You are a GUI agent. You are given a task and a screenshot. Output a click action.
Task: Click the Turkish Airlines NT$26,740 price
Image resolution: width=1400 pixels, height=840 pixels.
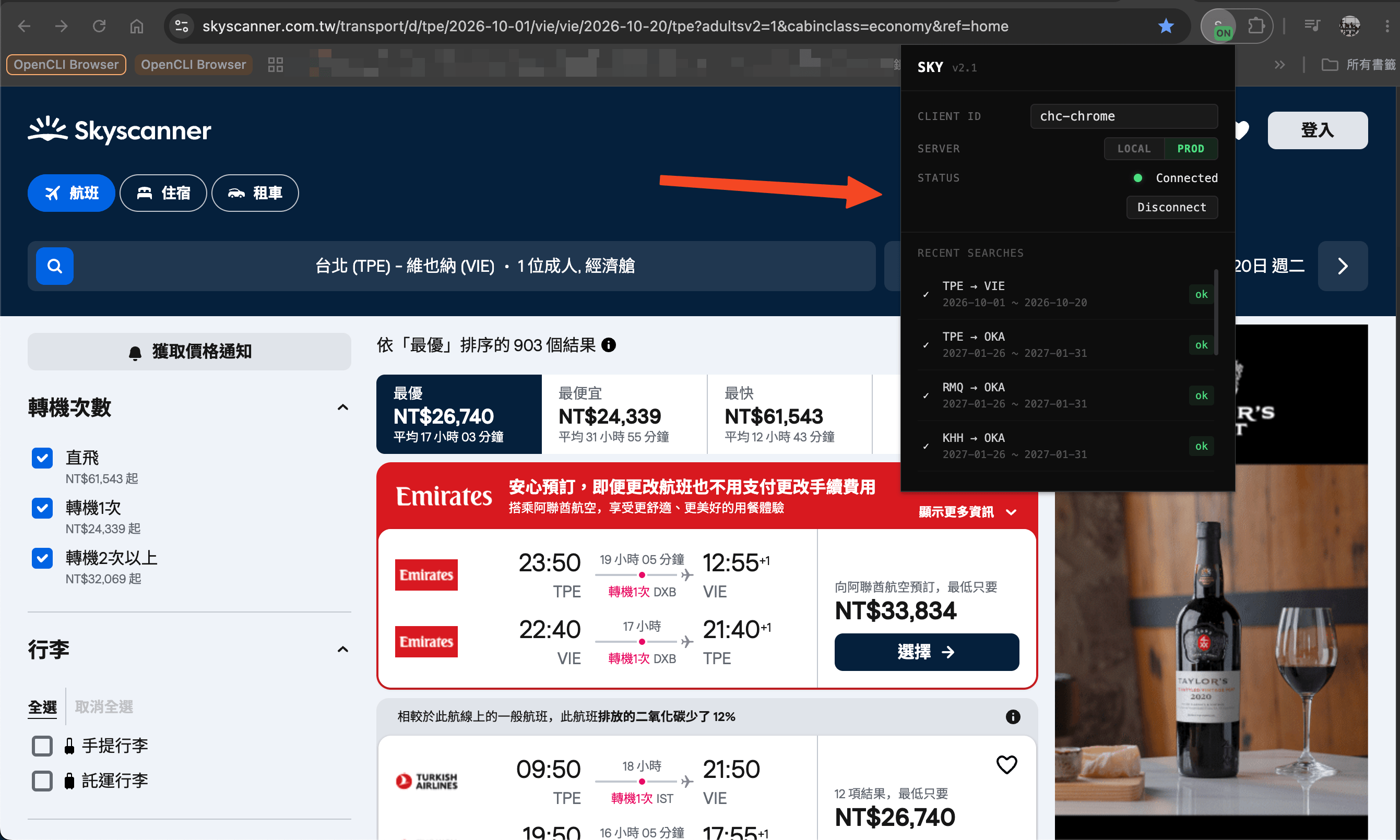[x=895, y=818]
